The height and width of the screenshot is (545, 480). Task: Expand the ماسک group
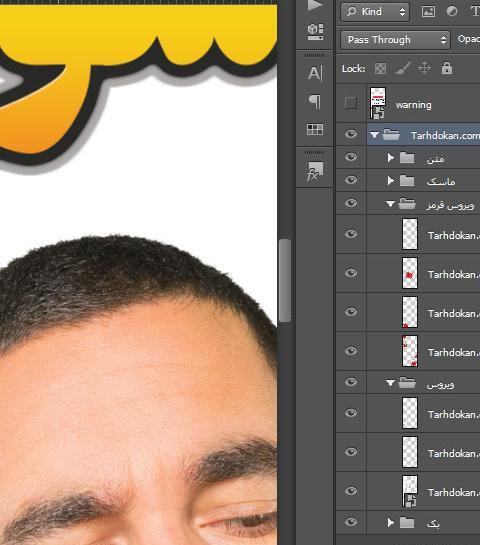pyautogui.click(x=391, y=181)
